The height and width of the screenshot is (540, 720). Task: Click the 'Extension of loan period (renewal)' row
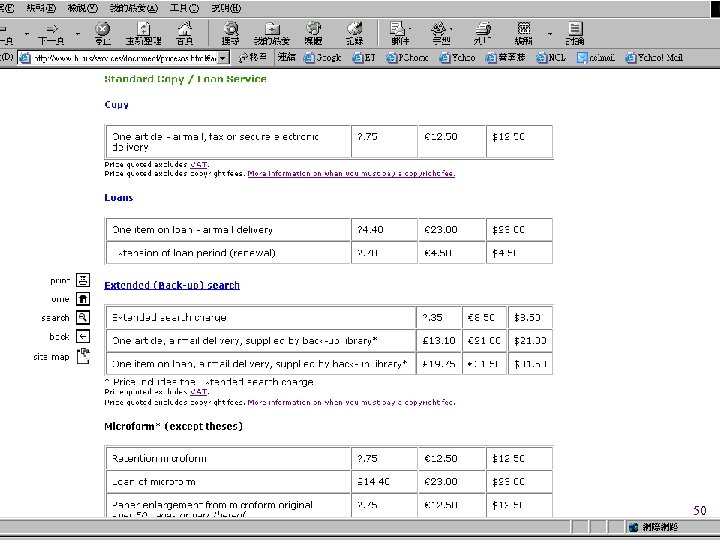[329, 253]
